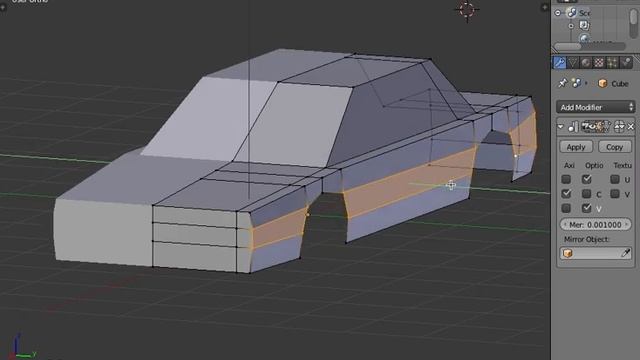Open the Texture checkerboard tab
This screenshot has width=640, height=360.
click(599, 62)
